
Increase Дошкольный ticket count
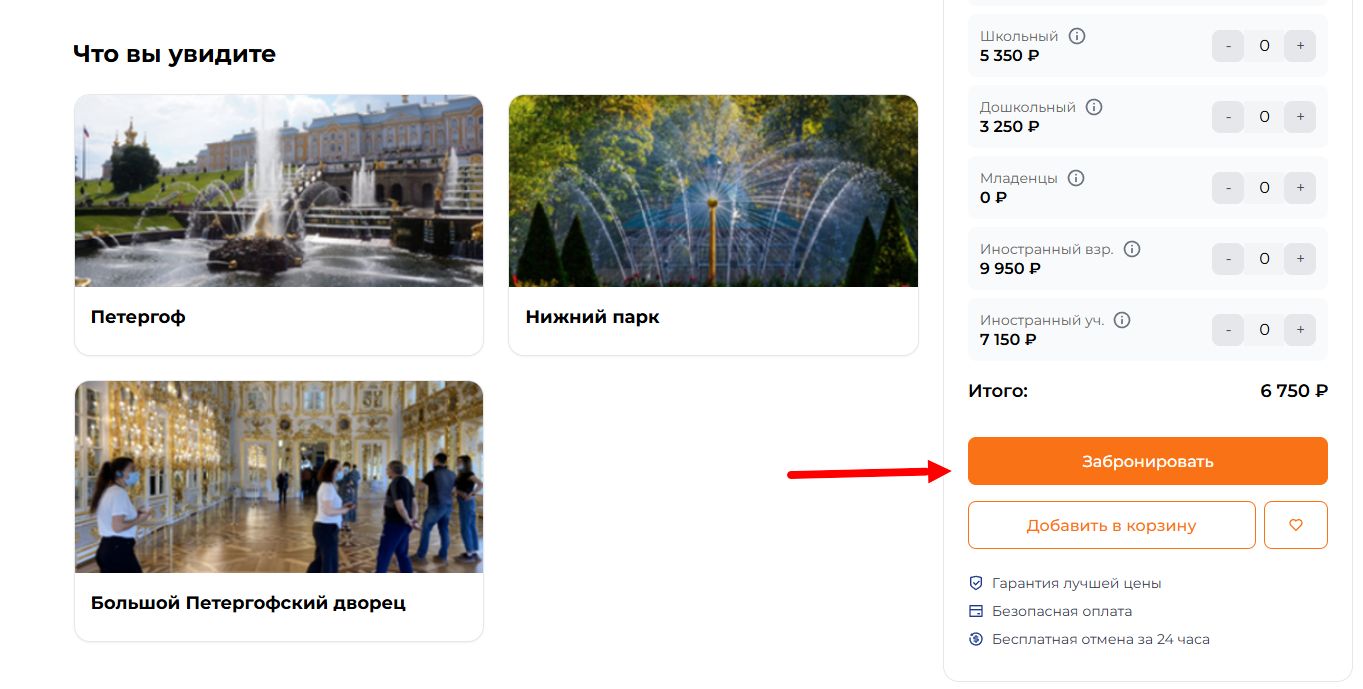coord(1300,117)
